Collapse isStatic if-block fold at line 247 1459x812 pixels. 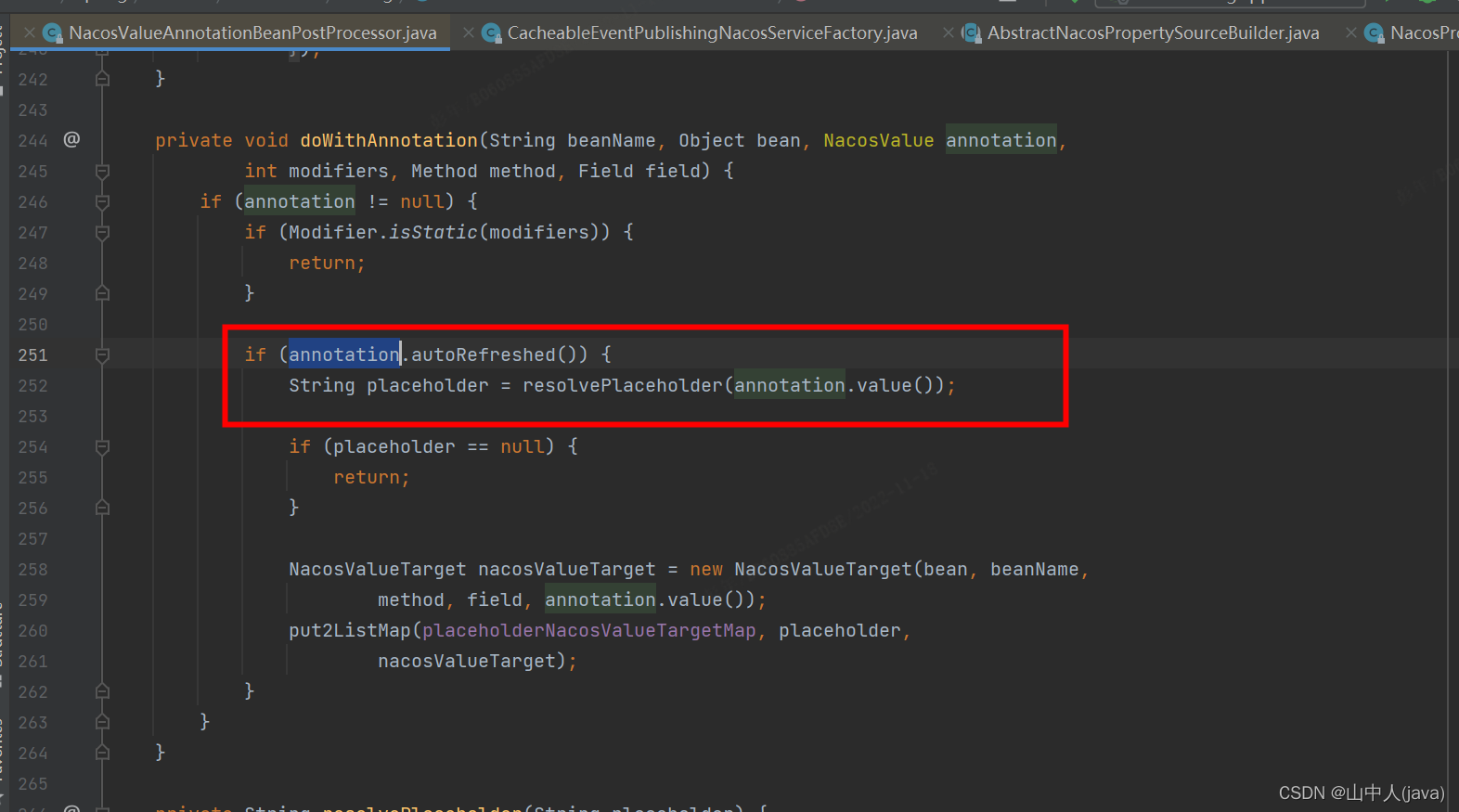pos(102,233)
